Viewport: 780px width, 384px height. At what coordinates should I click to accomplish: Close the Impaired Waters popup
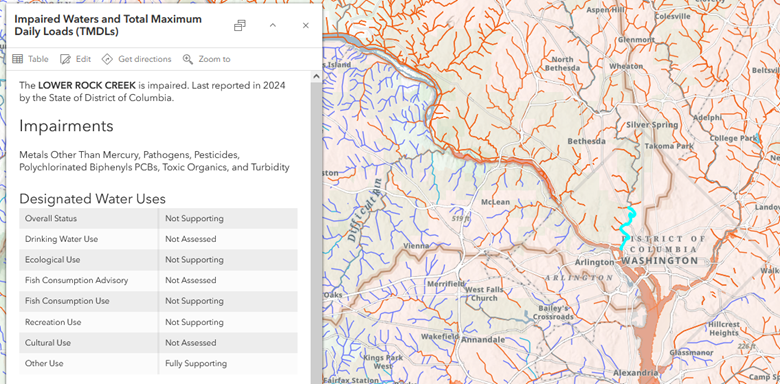306,25
